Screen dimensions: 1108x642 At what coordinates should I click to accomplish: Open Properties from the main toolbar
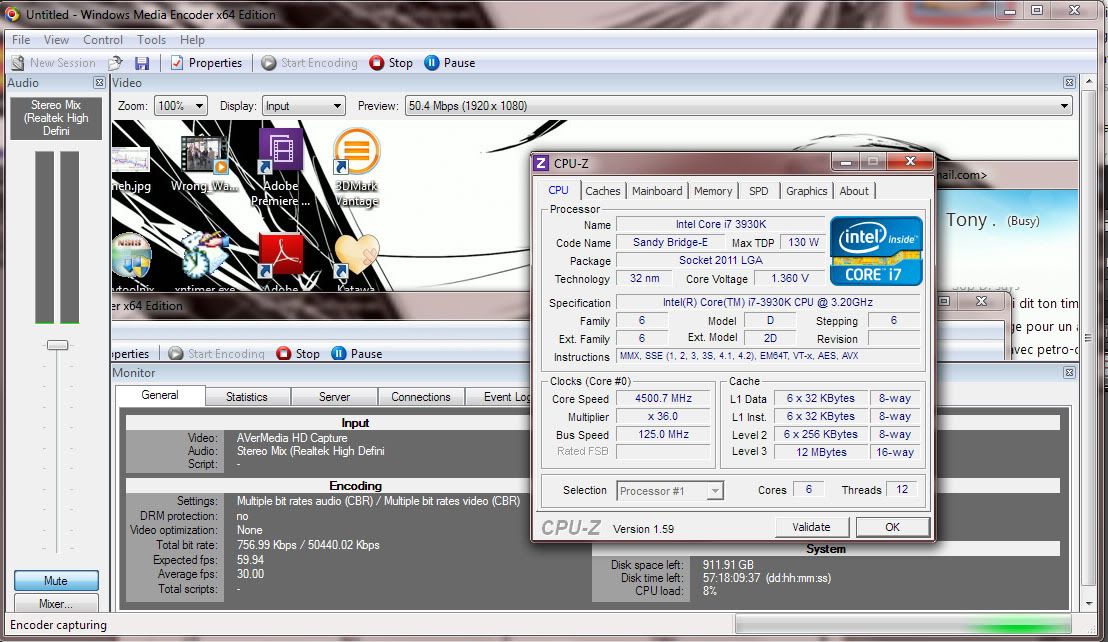point(206,63)
